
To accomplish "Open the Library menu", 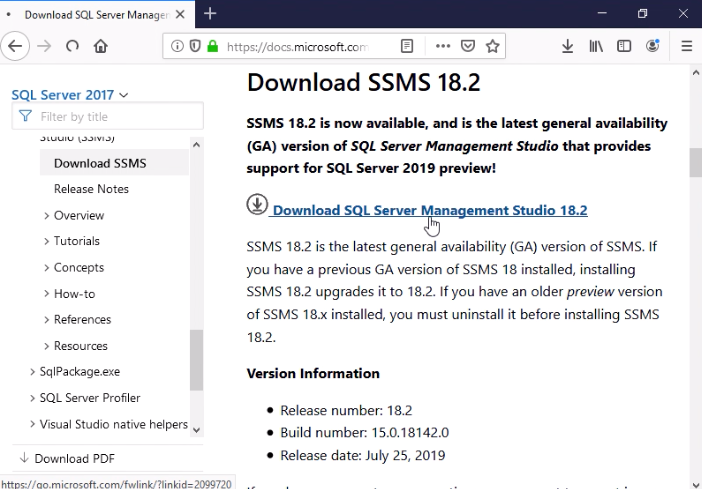I will coord(596,46).
